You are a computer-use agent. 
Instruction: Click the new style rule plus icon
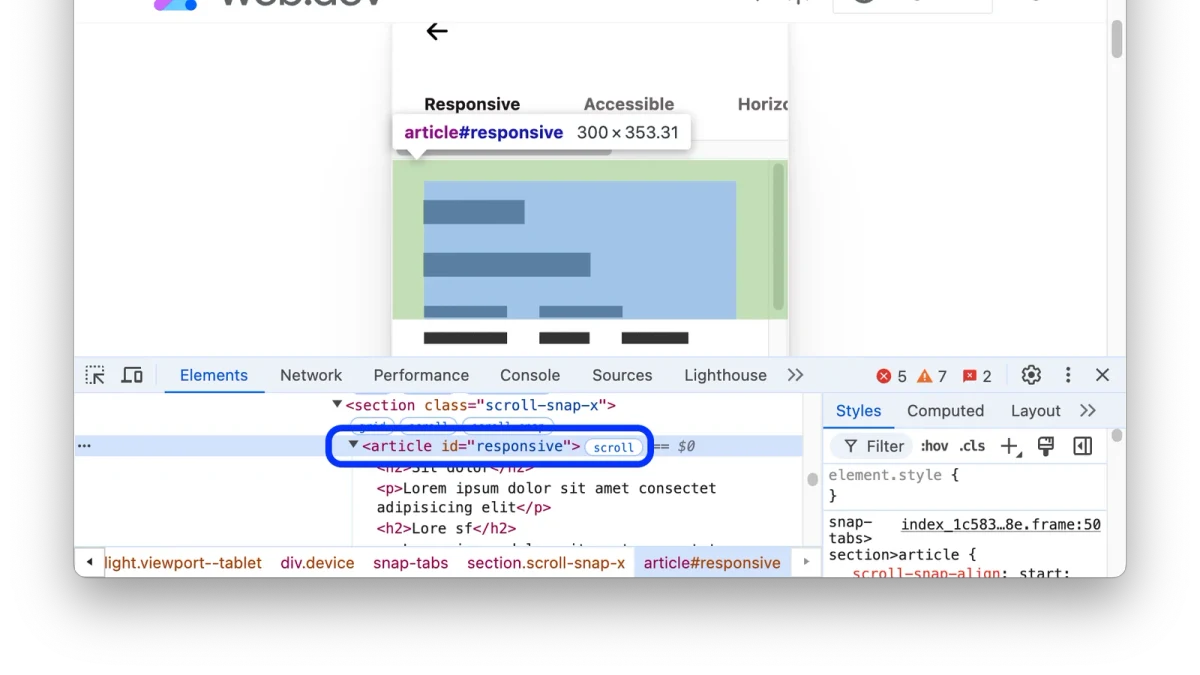pos(1010,446)
